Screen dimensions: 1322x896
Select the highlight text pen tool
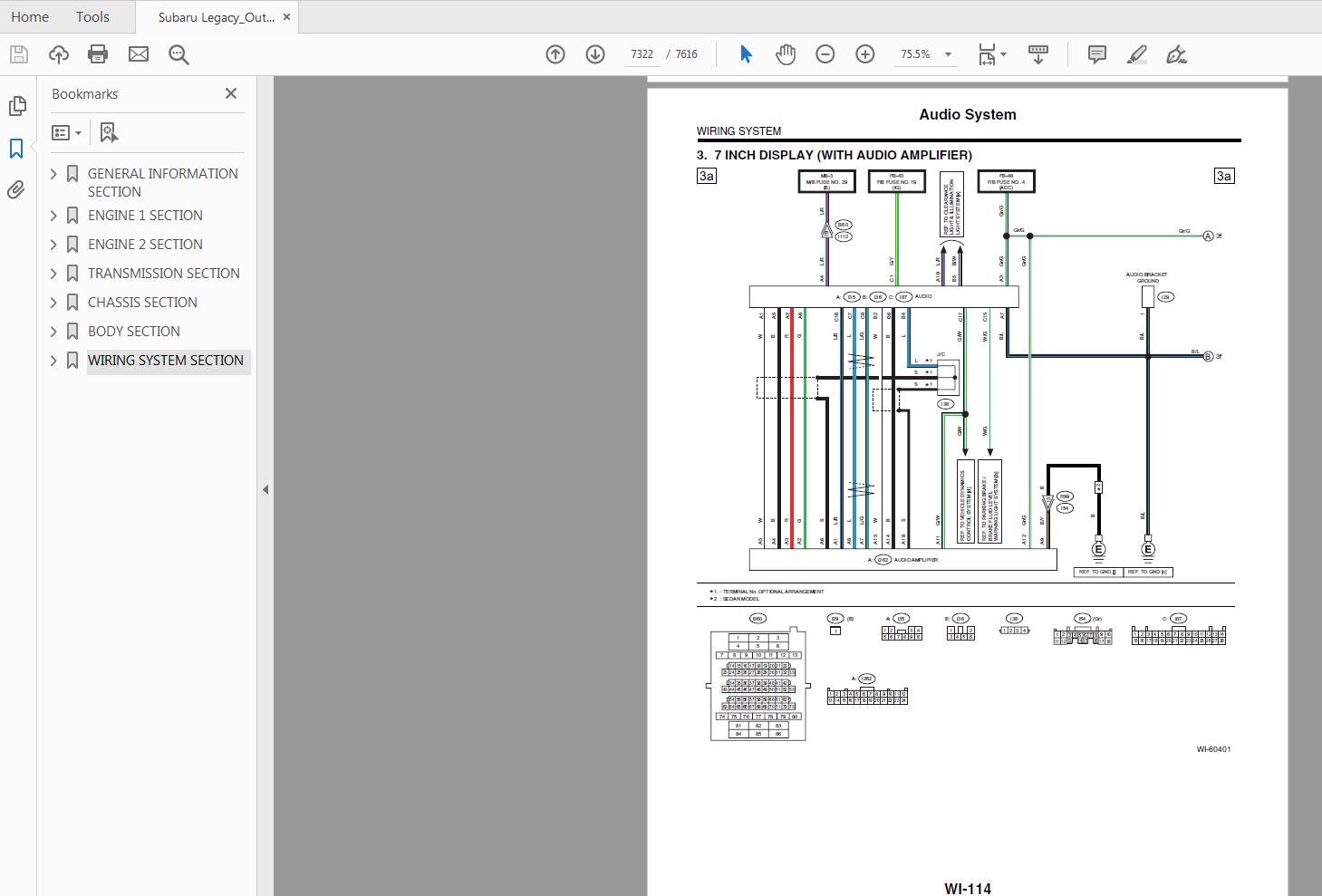[1137, 54]
